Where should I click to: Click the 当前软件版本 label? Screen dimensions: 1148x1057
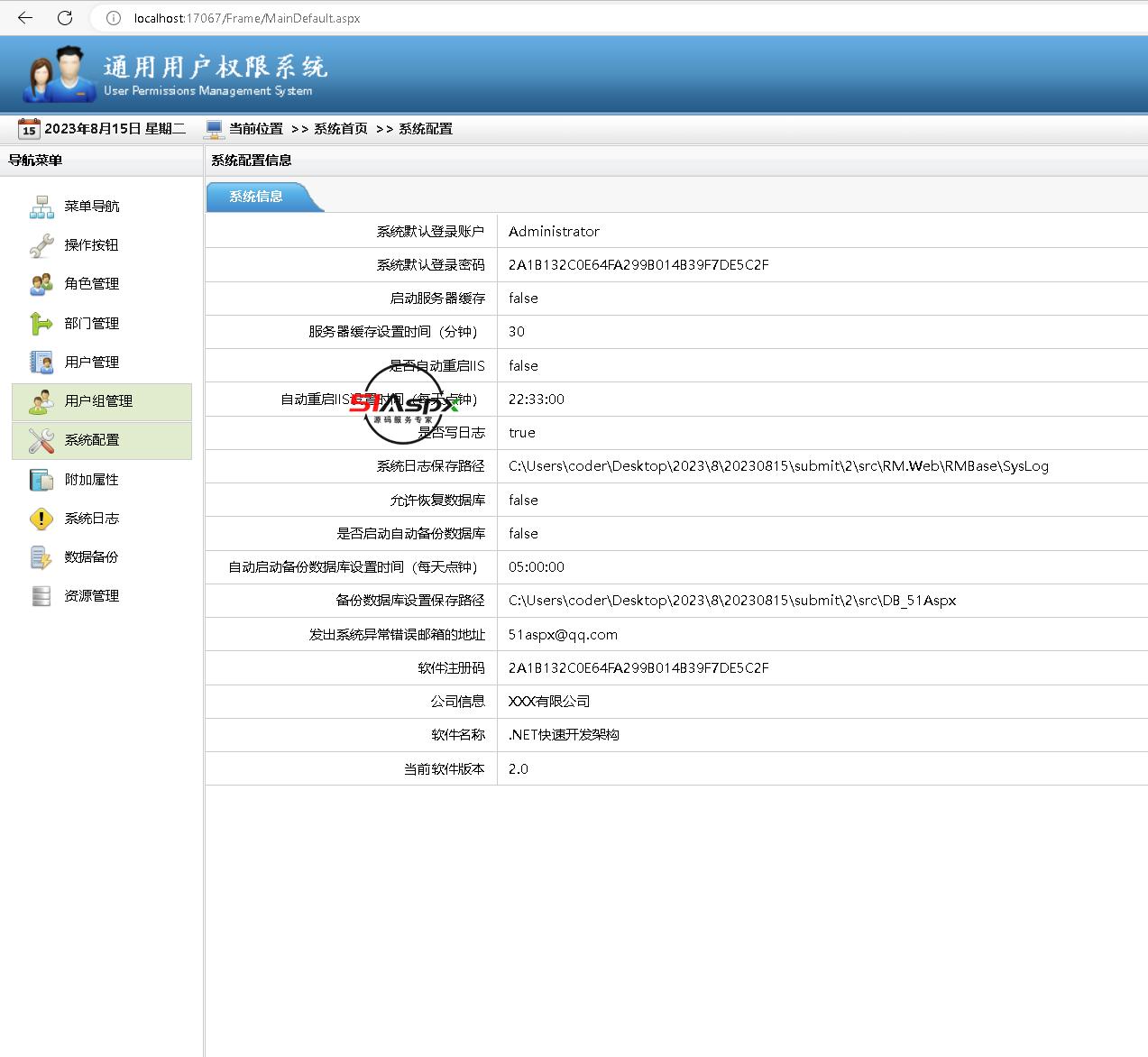point(445,769)
